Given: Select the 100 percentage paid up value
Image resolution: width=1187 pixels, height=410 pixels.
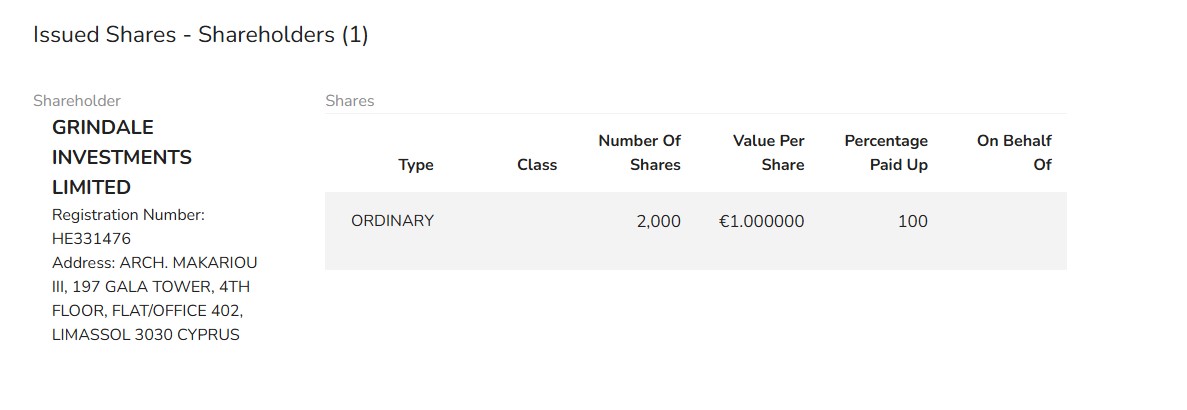Looking at the screenshot, I should 913,221.
